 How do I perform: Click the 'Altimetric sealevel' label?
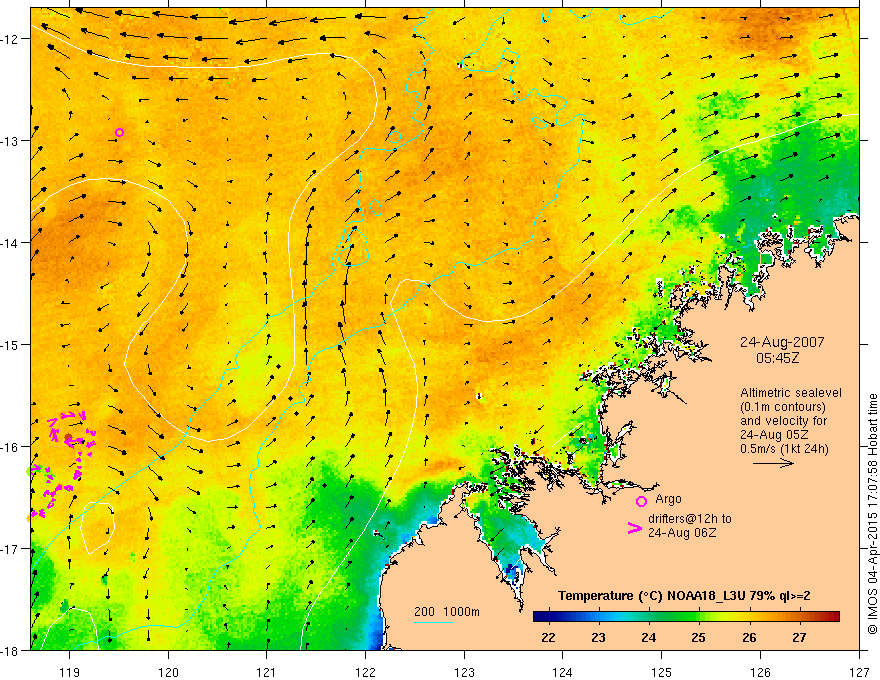[x=791, y=393]
